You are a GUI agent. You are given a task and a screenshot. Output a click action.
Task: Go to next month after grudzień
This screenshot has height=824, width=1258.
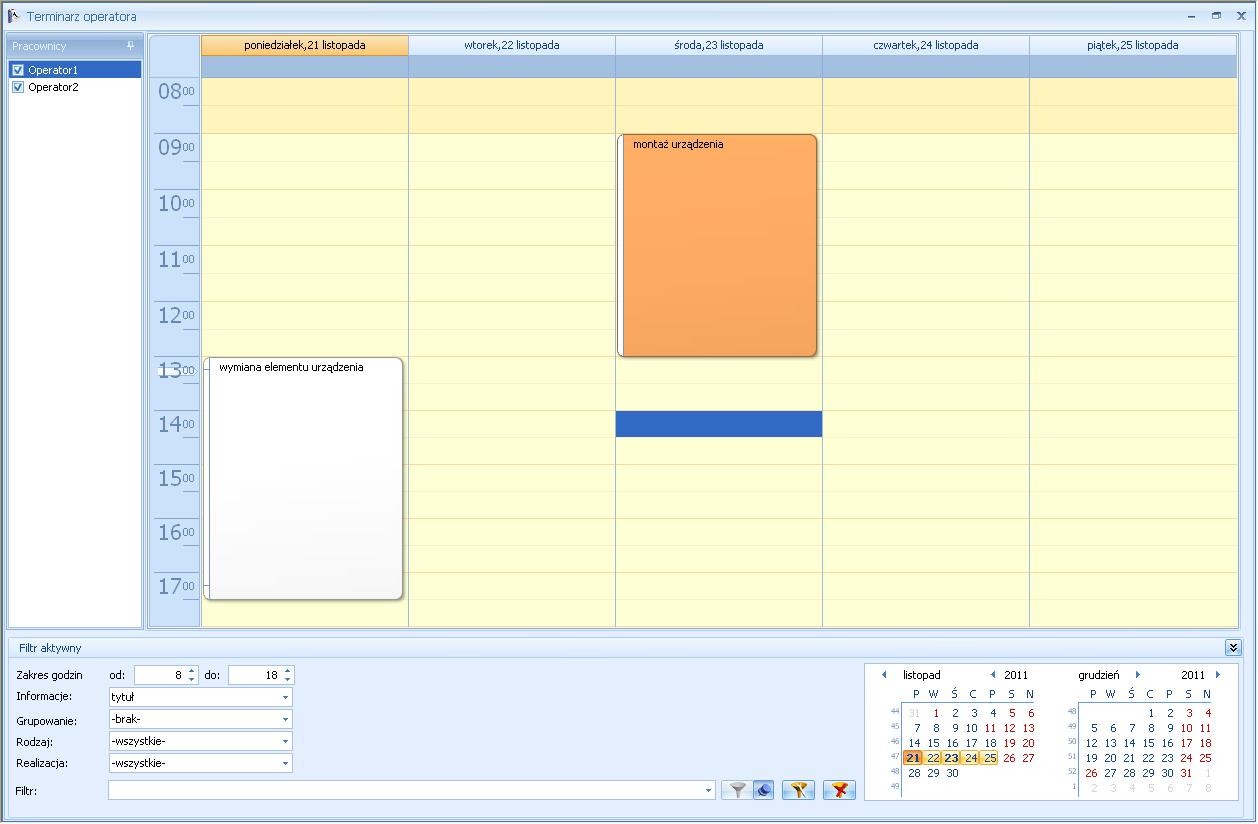point(1137,675)
